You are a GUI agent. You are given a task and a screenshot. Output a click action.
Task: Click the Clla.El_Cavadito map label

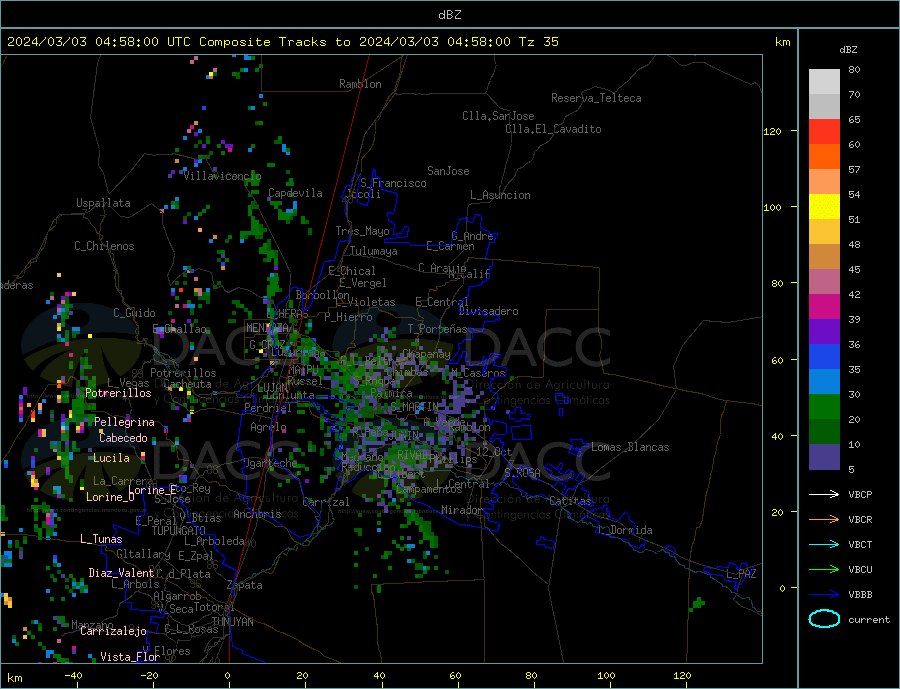click(x=553, y=129)
